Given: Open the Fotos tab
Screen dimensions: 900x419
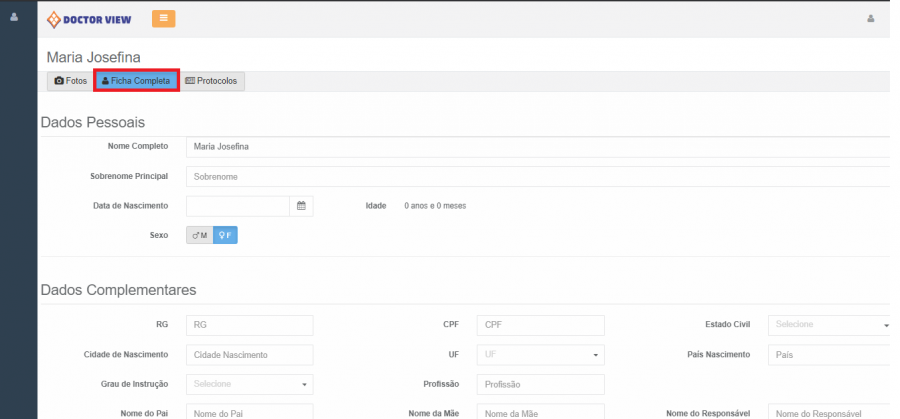Looking at the screenshot, I should [70, 81].
